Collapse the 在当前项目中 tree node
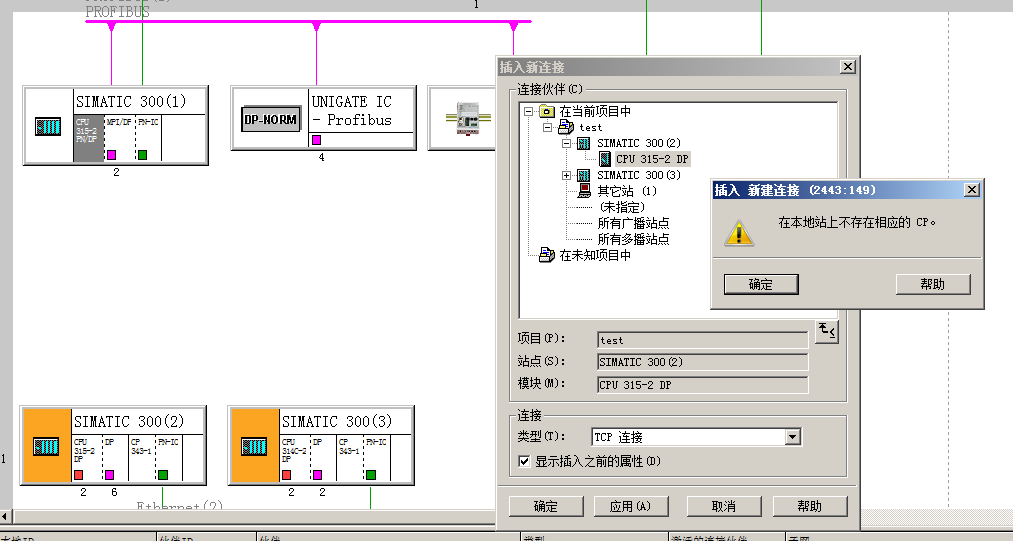 pyautogui.click(x=528, y=111)
